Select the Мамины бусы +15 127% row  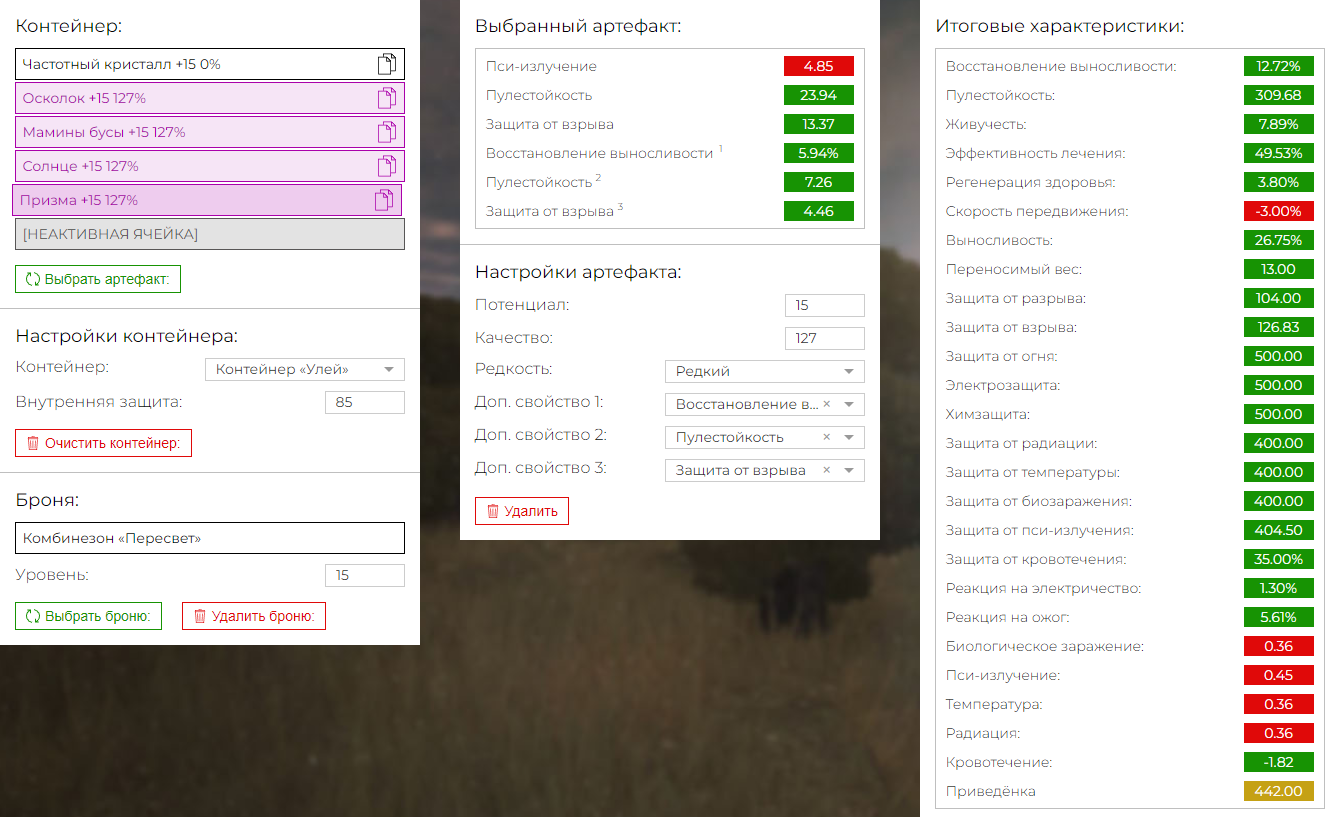pos(210,133)
